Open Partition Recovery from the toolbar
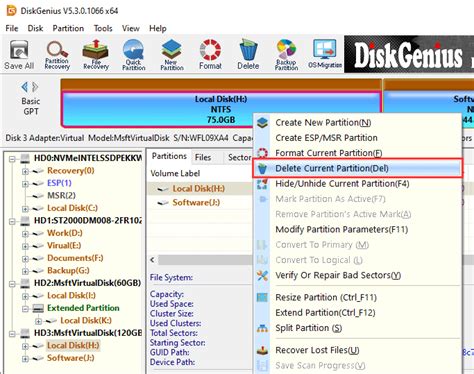Viewport: 474px width, 374px height. point(57,54)
